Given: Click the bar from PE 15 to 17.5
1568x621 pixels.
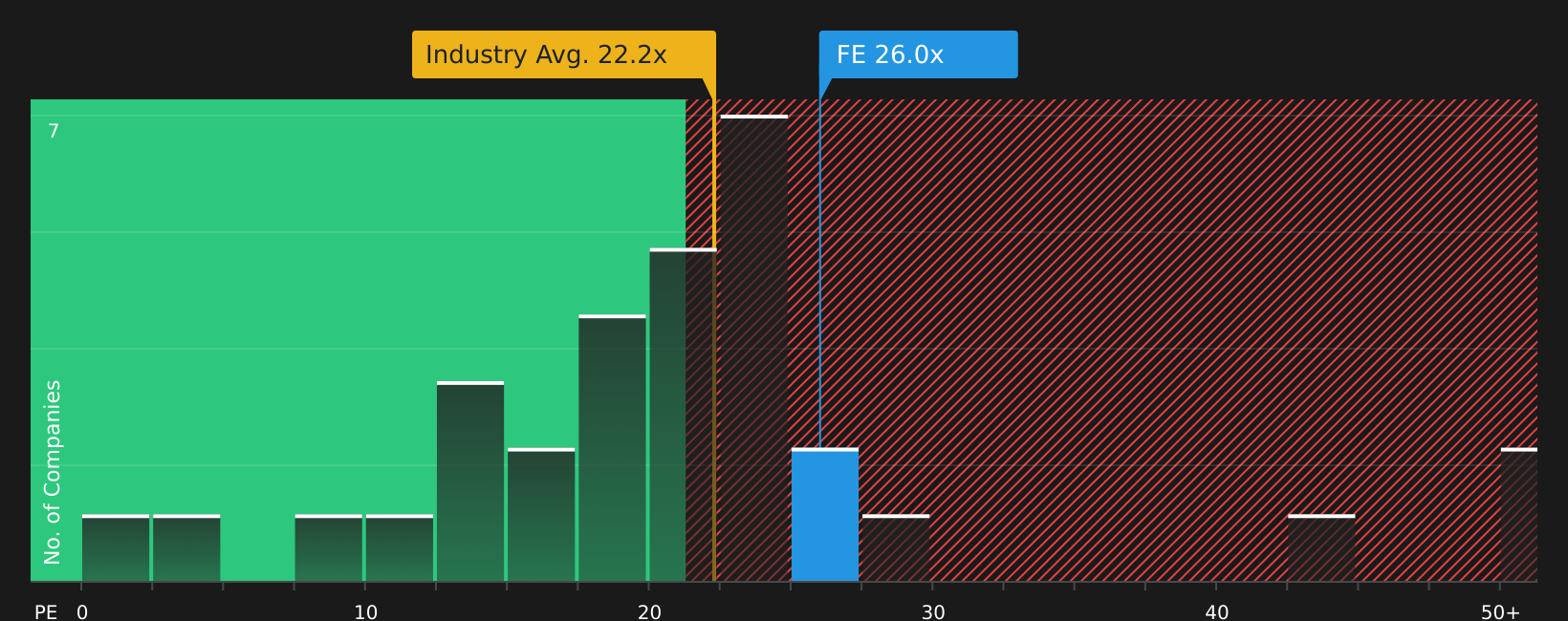Looking at the screenshot, I should [541, 515].
